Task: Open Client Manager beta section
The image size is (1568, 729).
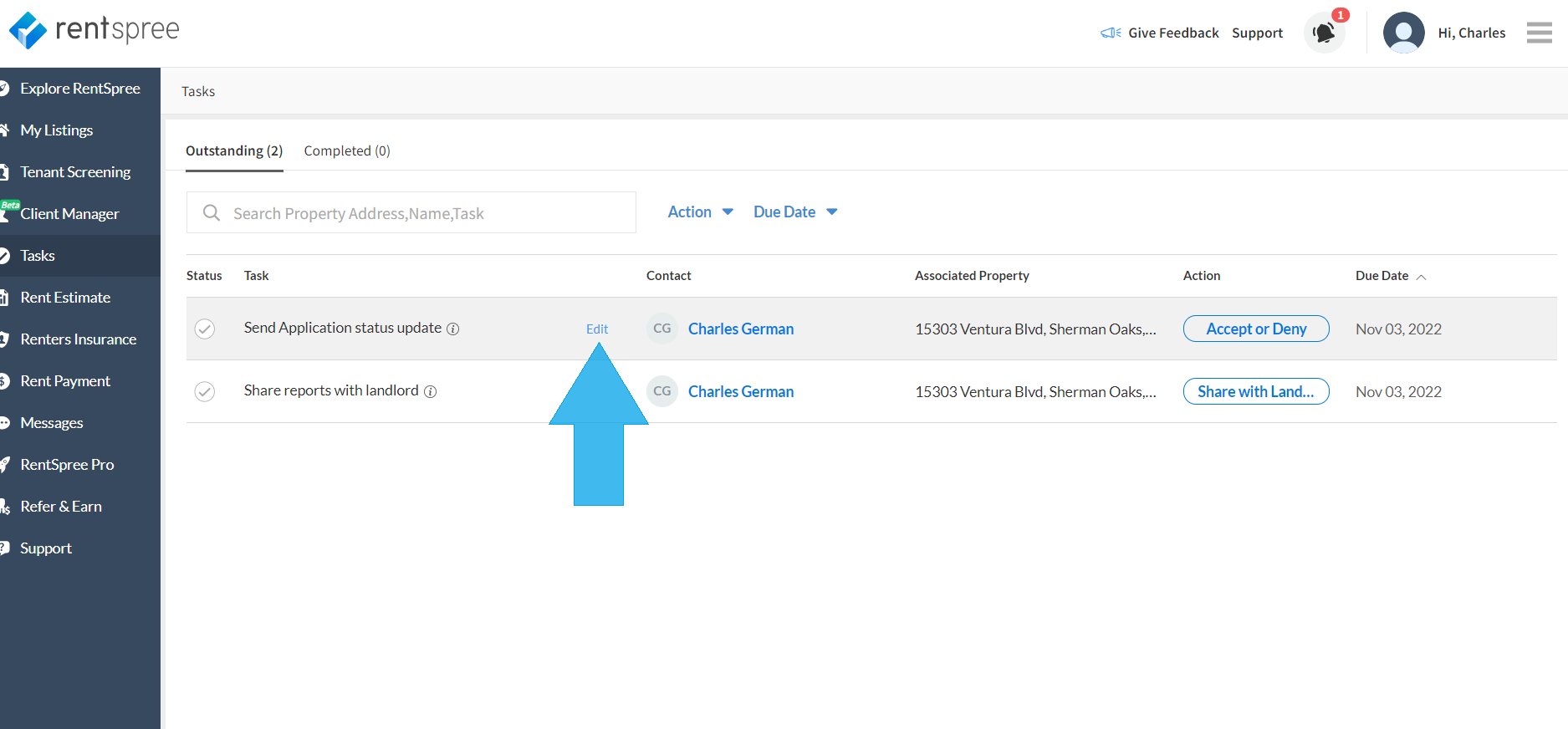Action: (80, 214)
